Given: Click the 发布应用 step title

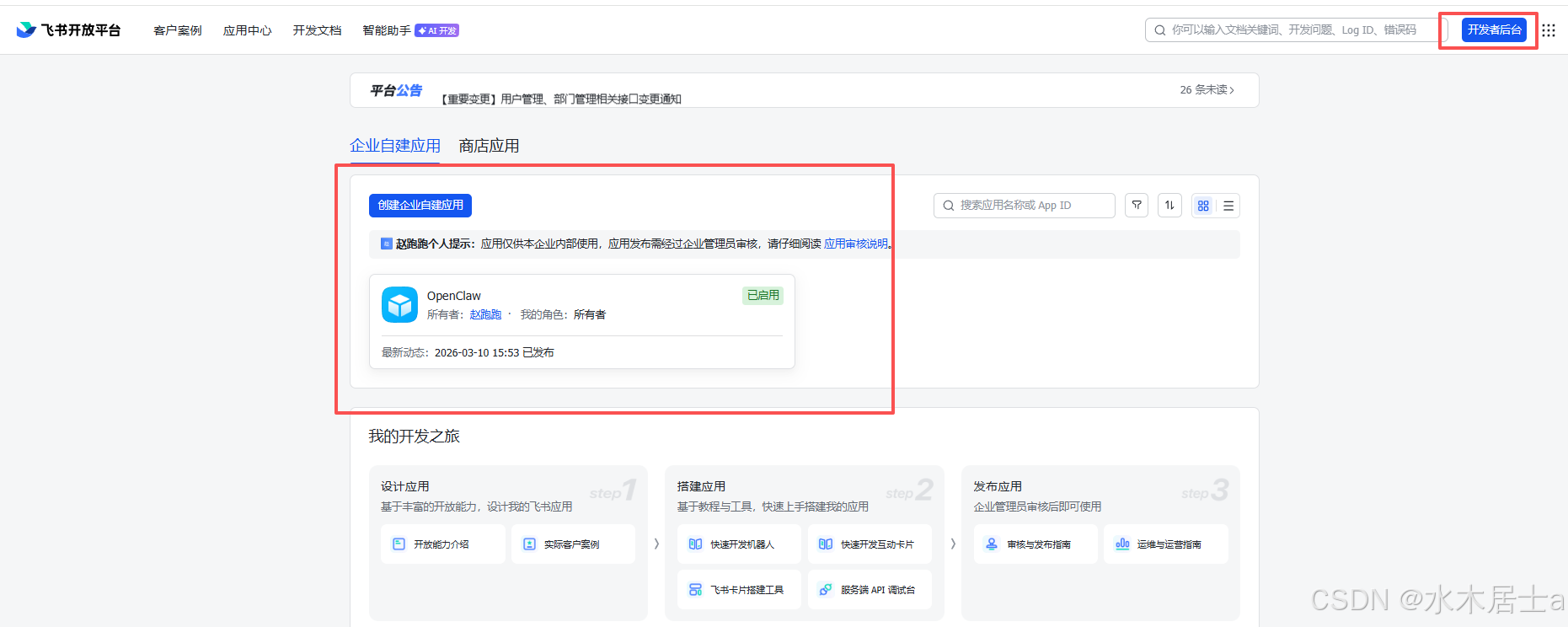Looking at the screenshot, I should pyautogui.click(x=998, y=486).
